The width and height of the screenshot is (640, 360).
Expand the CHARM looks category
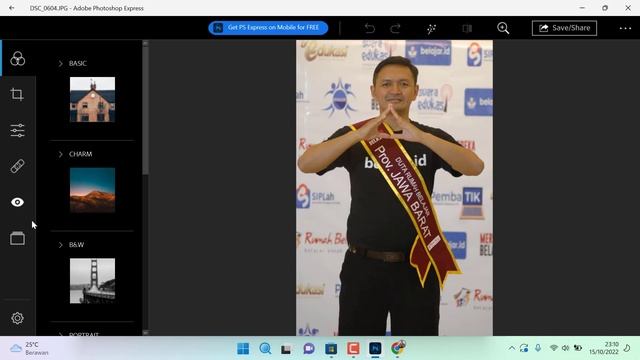point(60,154)
